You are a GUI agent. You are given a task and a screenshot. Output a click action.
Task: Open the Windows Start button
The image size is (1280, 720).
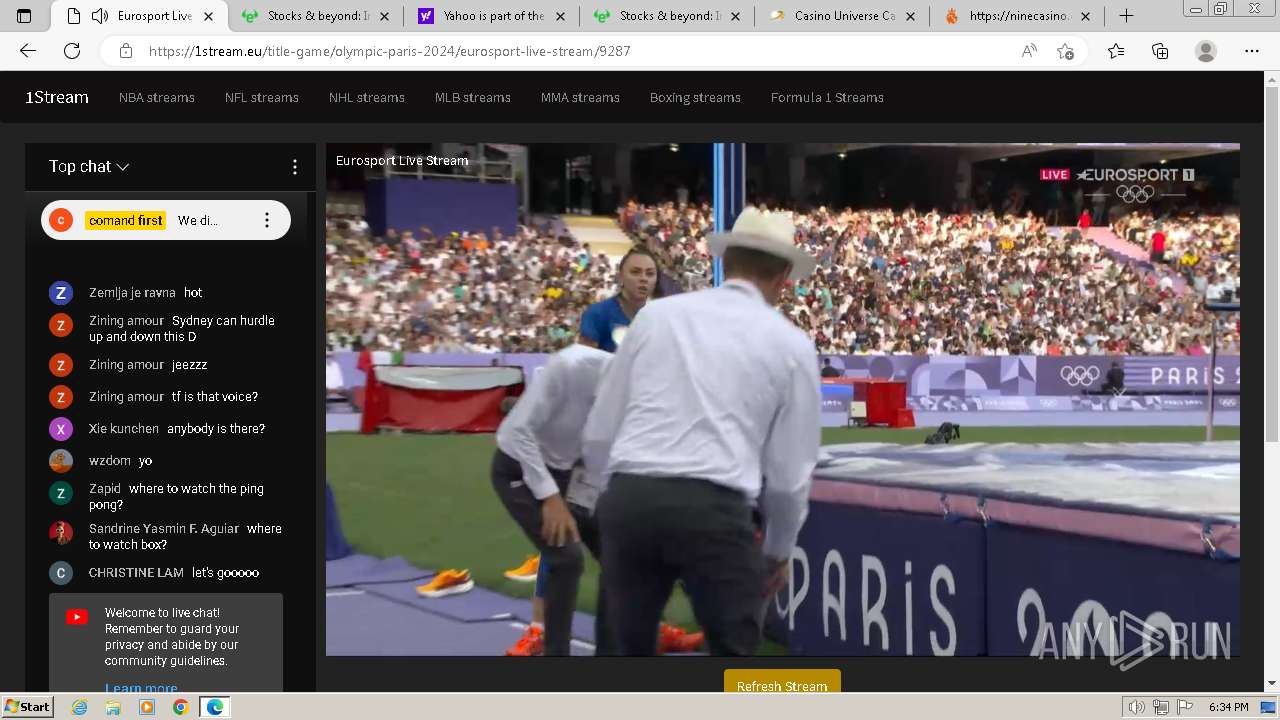[x=27, y=707]
